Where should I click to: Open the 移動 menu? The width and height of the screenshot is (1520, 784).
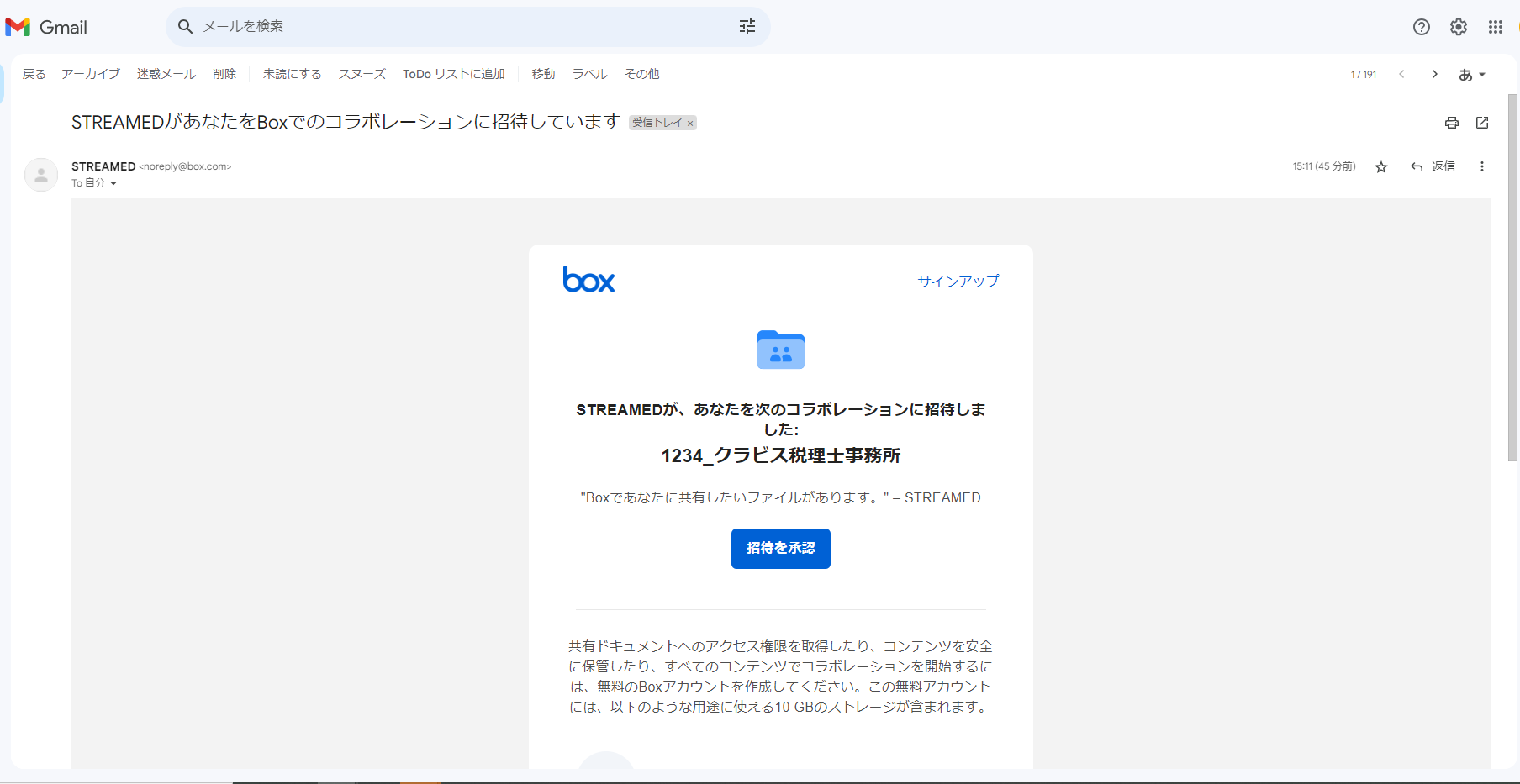pyautogui.click(x=543, y=74)
